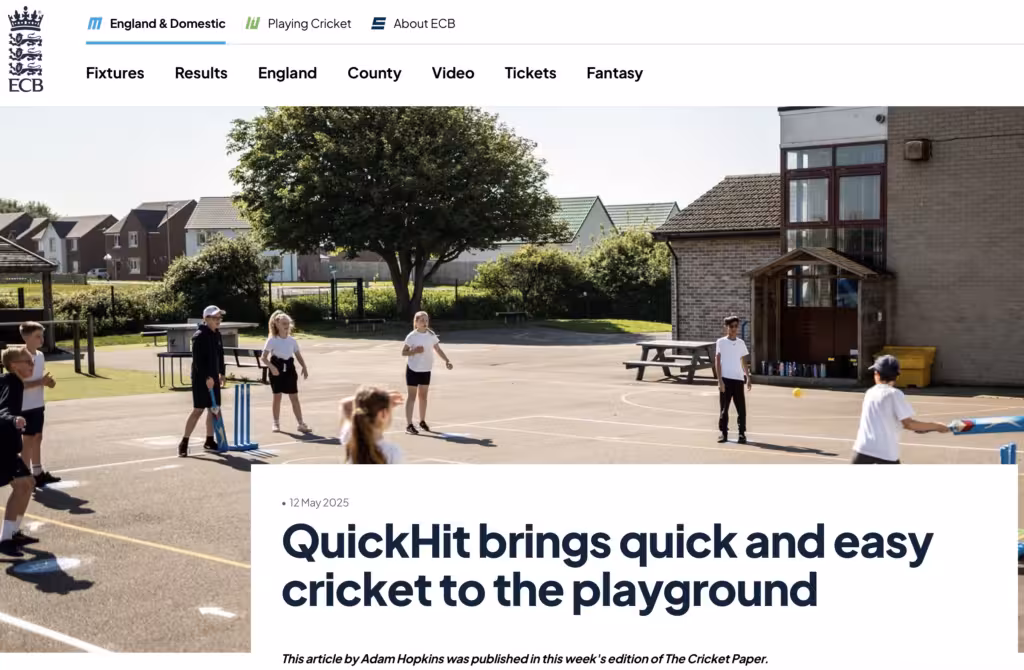Screen dimensions: 1024x670
Task: Click the ECB crown and lions logo
Action: click(25, 49)
